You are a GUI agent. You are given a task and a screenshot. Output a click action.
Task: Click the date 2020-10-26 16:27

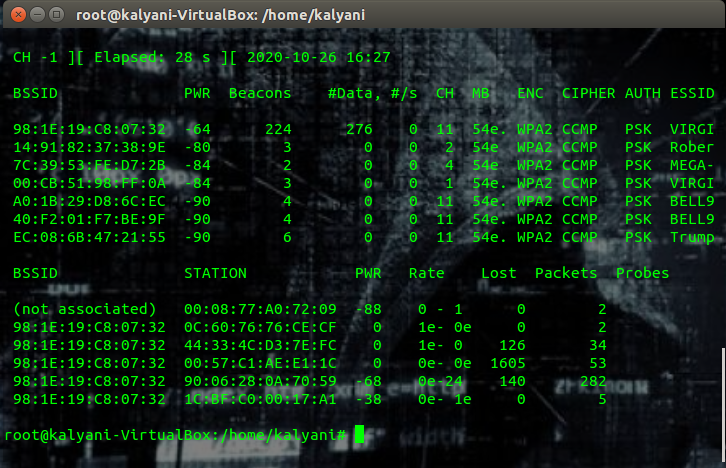(319, 57)
